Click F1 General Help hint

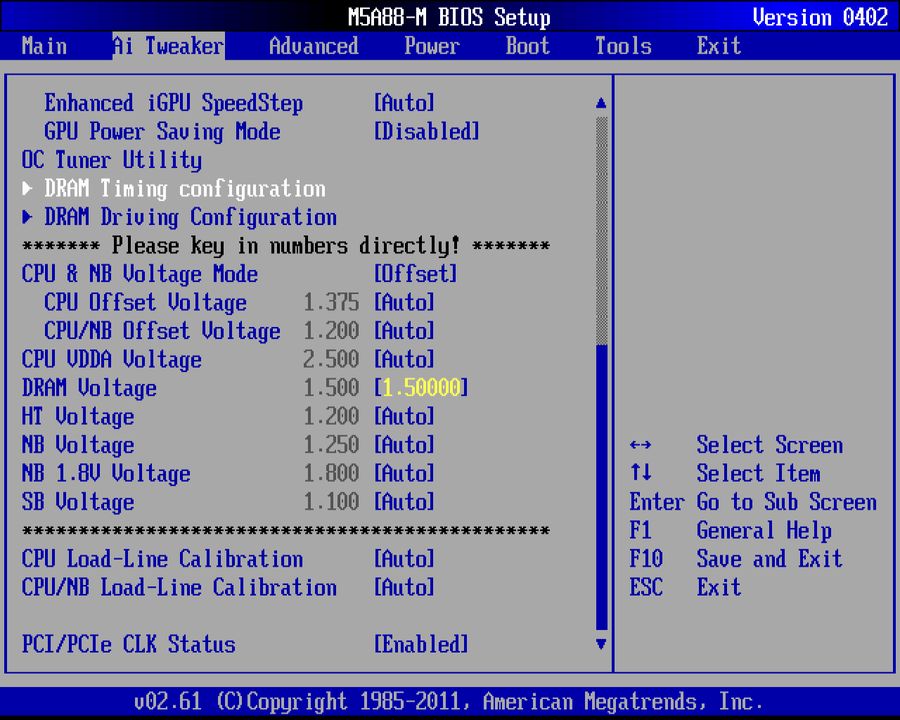coord(730,531)
